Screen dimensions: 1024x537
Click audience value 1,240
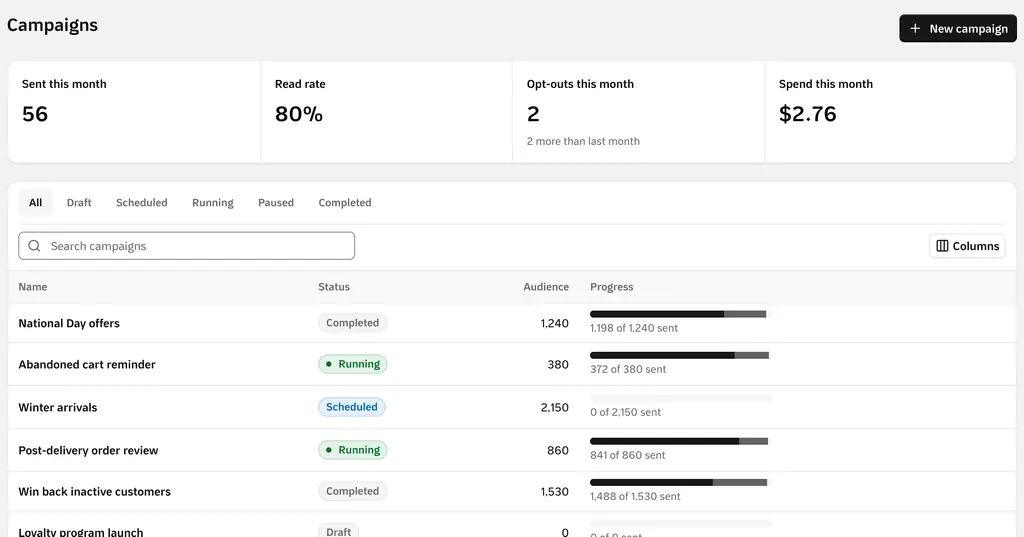click(x=554, y=323)
